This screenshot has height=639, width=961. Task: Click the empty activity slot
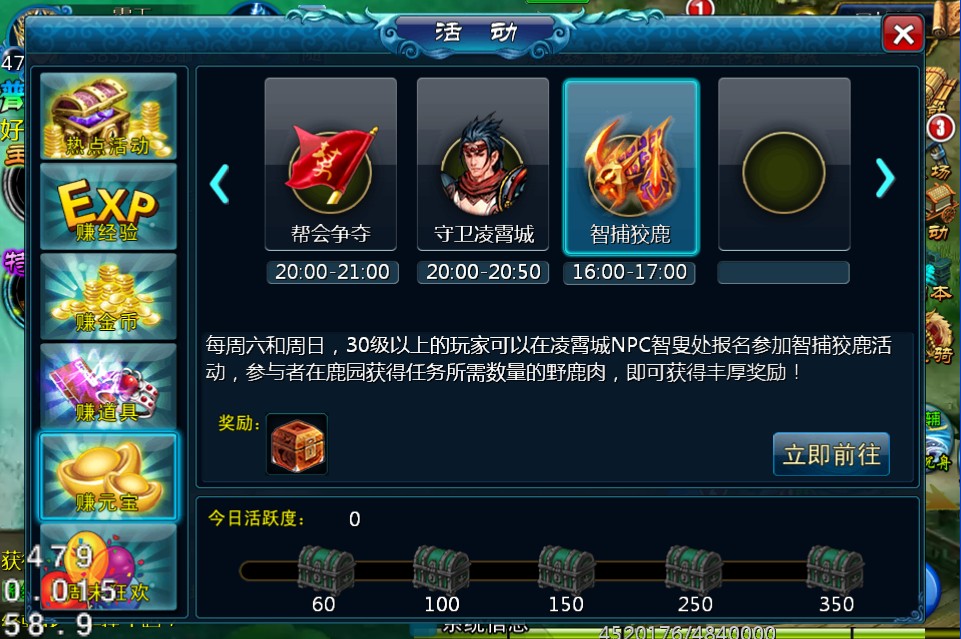784,164
